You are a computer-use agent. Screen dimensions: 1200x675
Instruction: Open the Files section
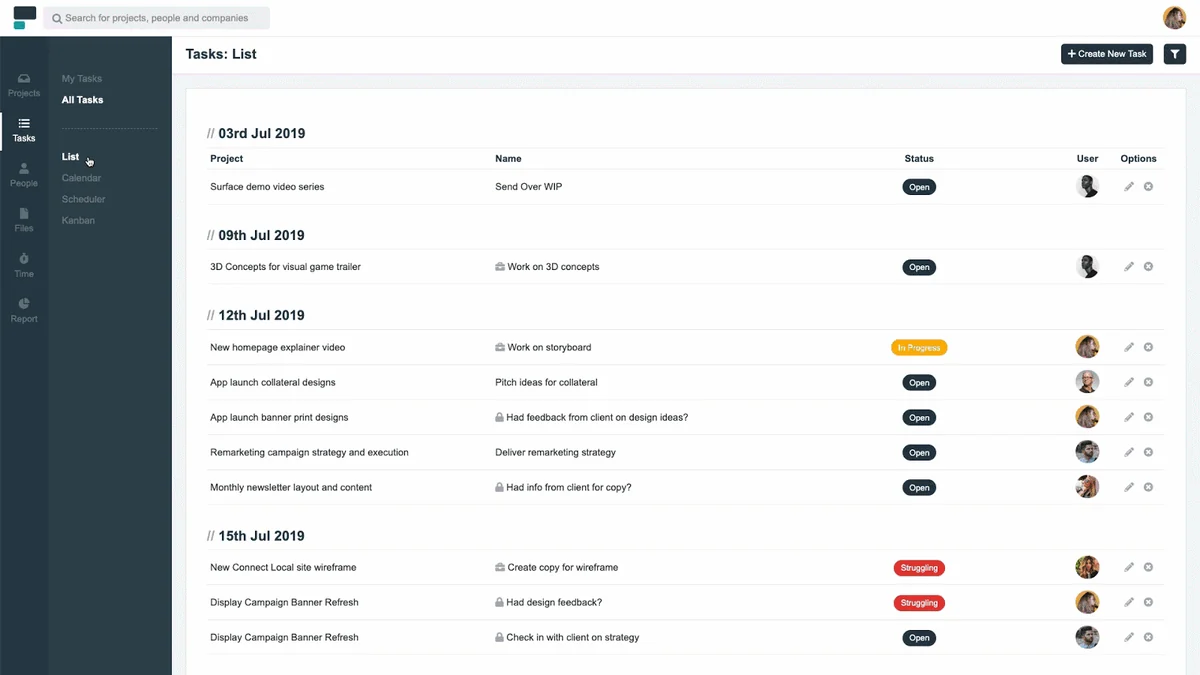click(23, 219)
